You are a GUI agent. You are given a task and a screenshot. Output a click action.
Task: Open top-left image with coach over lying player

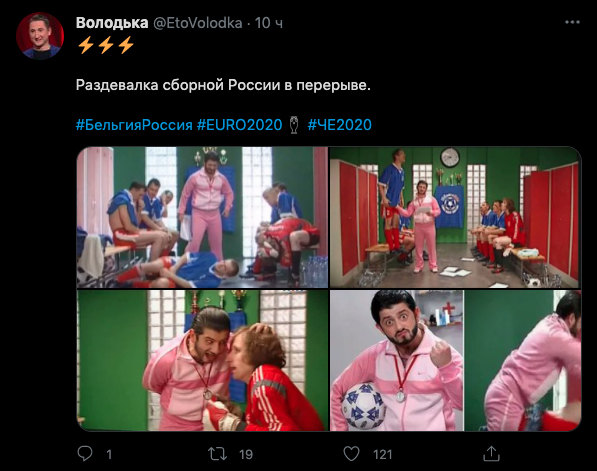tap(202, 217)
